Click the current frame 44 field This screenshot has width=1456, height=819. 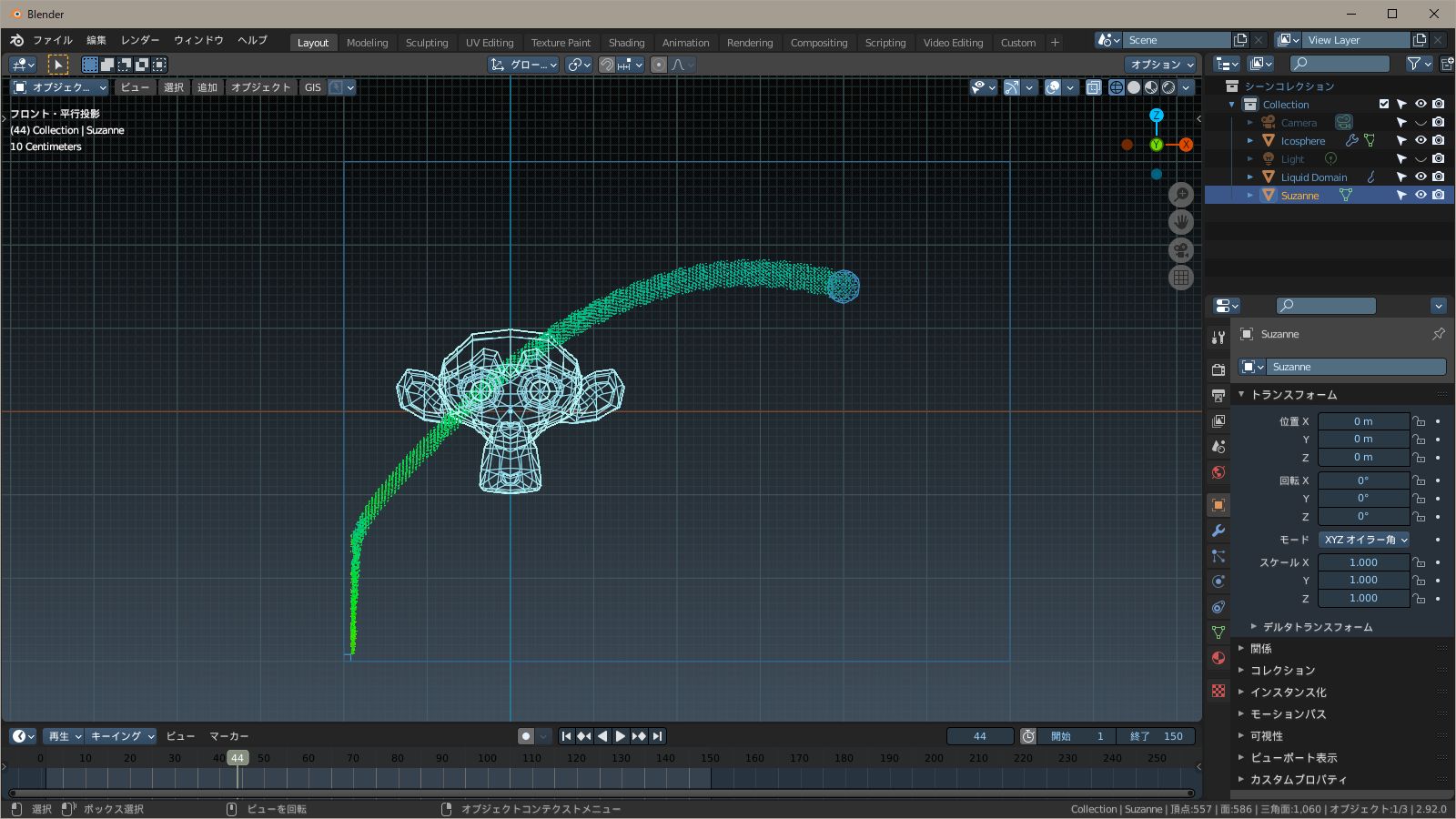click(980, 736)
